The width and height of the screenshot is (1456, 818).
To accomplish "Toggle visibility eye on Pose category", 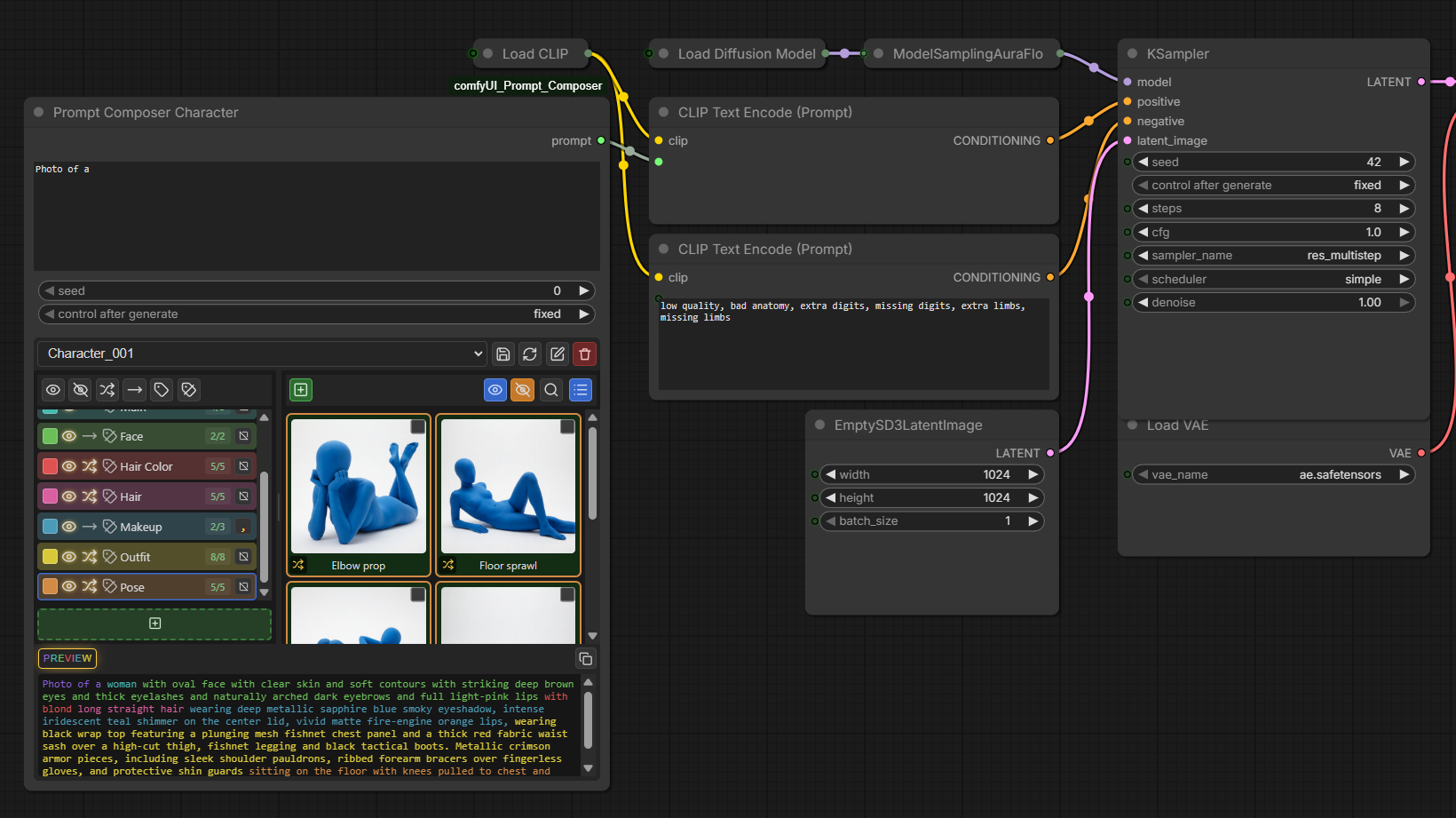I will point(69,587).
